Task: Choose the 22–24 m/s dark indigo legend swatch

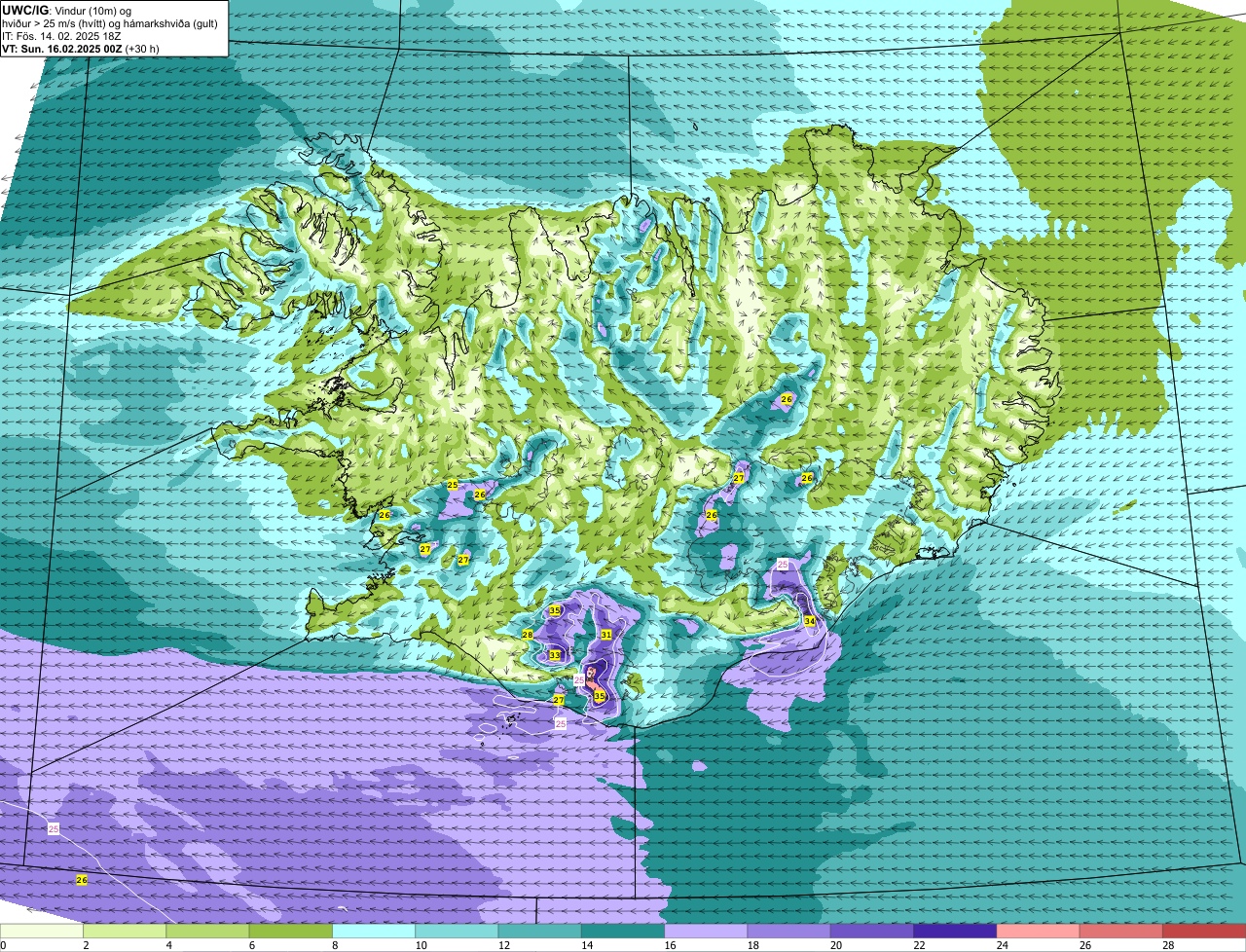Action: coord(955,932)
